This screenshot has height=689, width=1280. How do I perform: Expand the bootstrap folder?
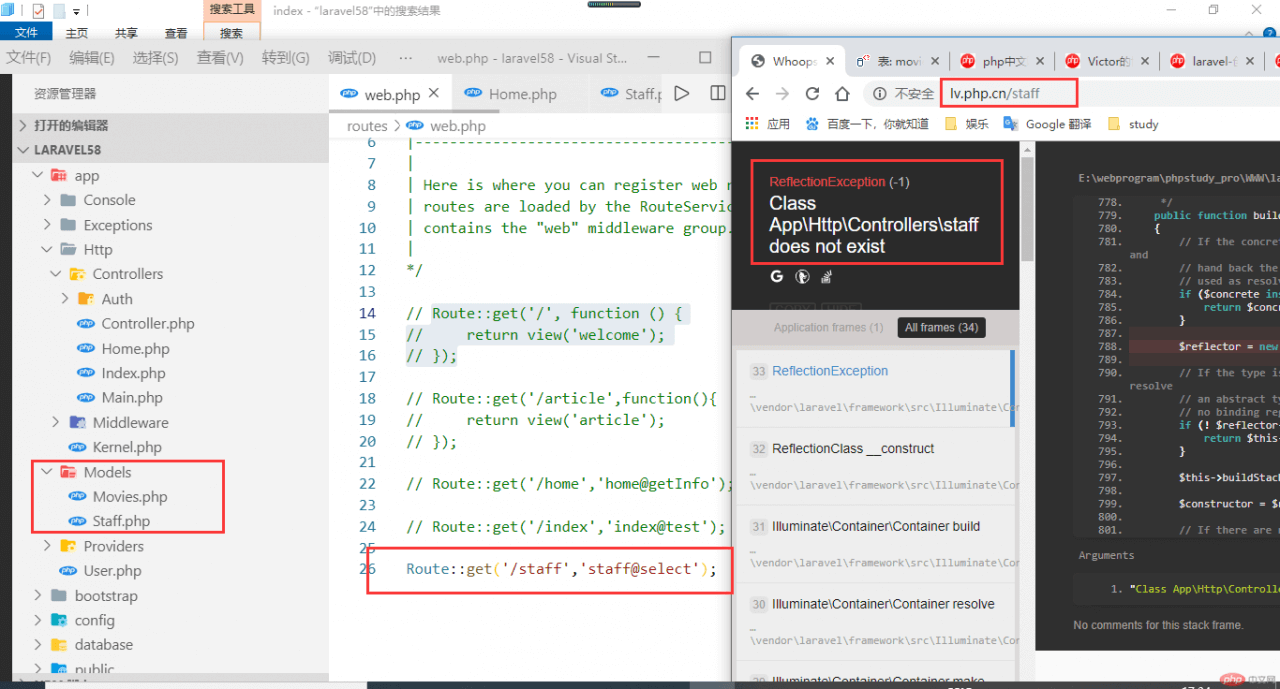pos(38,596)
